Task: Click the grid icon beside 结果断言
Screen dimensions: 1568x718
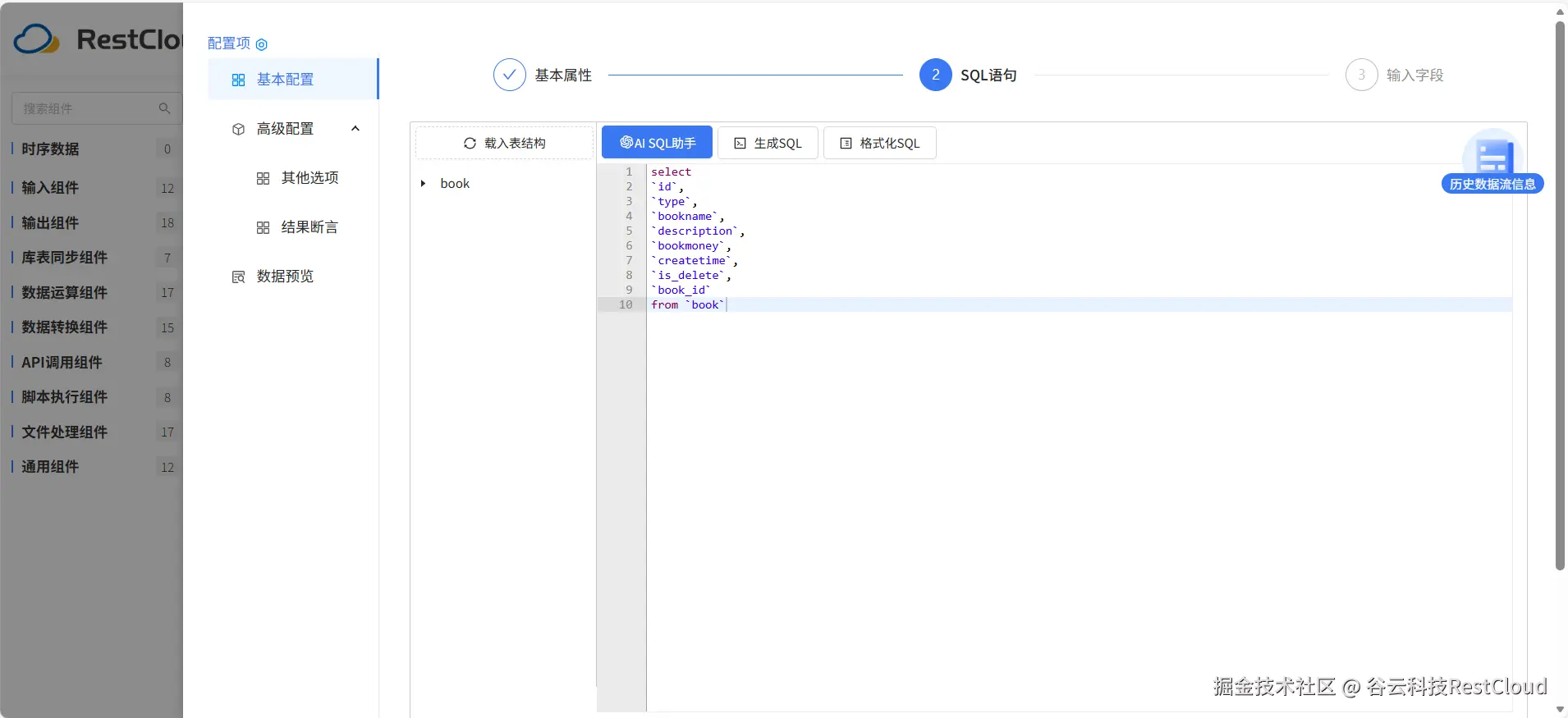Action: coord(263,227)
